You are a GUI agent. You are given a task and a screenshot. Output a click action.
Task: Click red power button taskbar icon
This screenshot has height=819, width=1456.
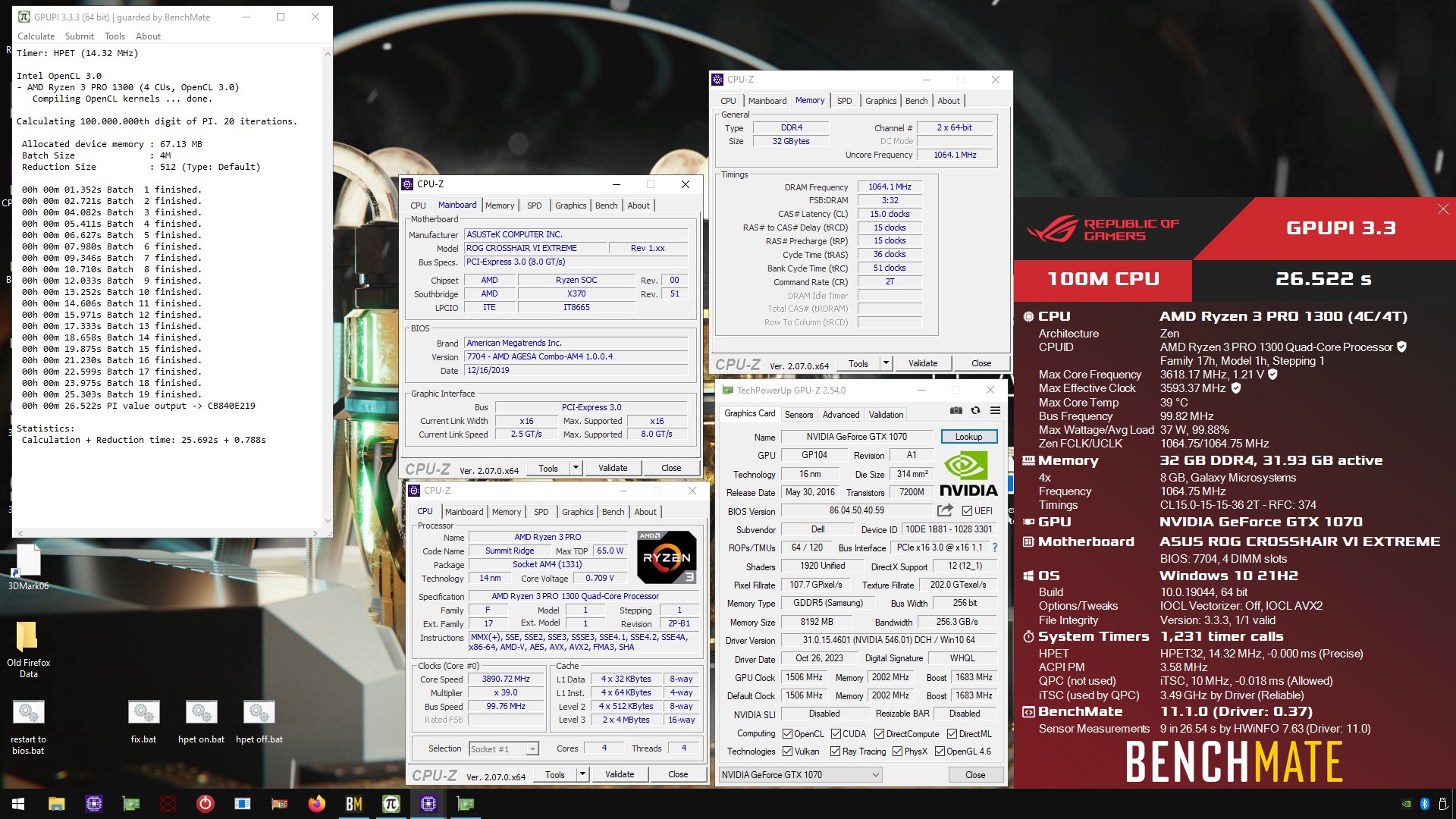205,804
